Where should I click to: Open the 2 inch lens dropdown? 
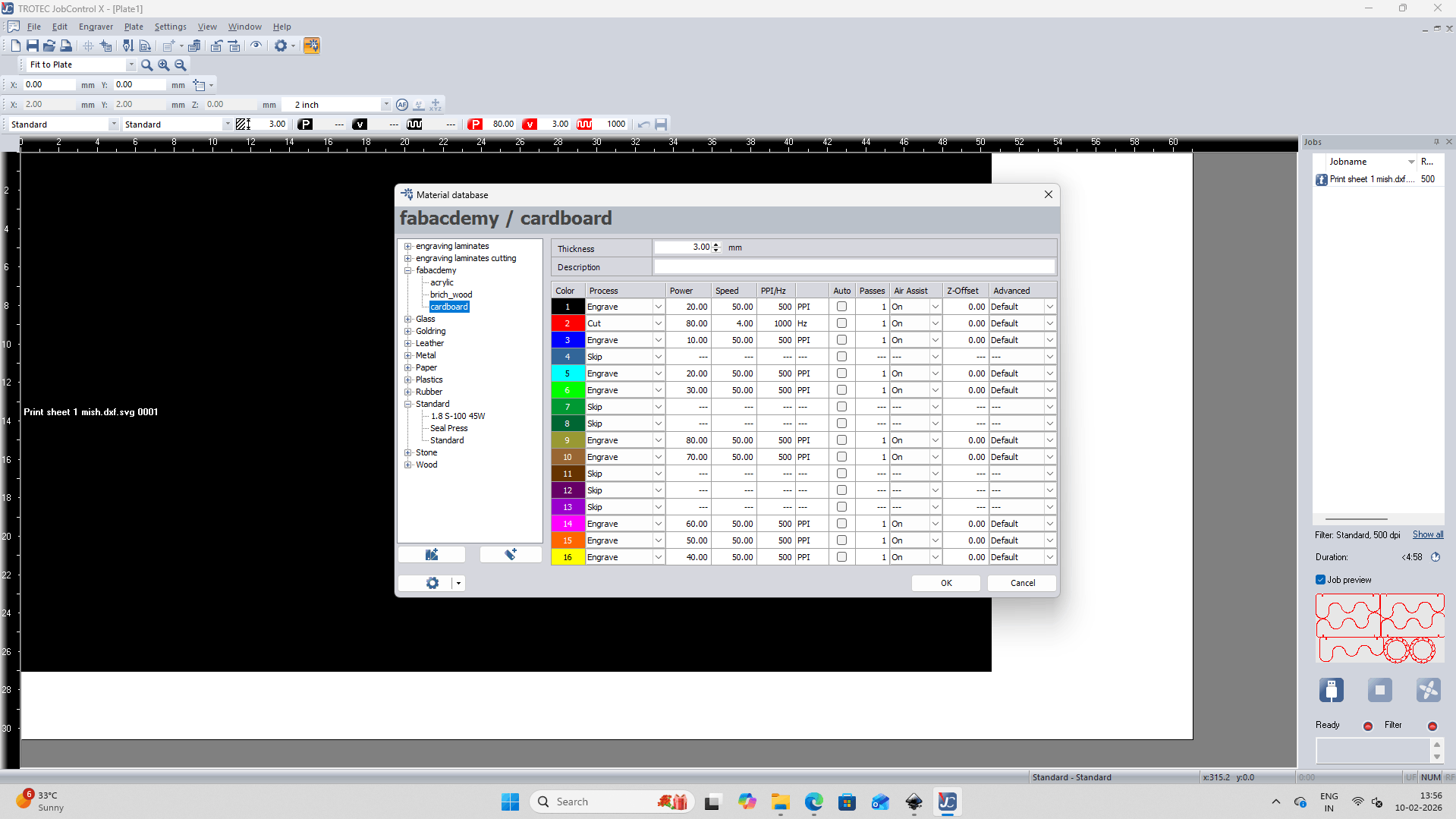[386, 105]
